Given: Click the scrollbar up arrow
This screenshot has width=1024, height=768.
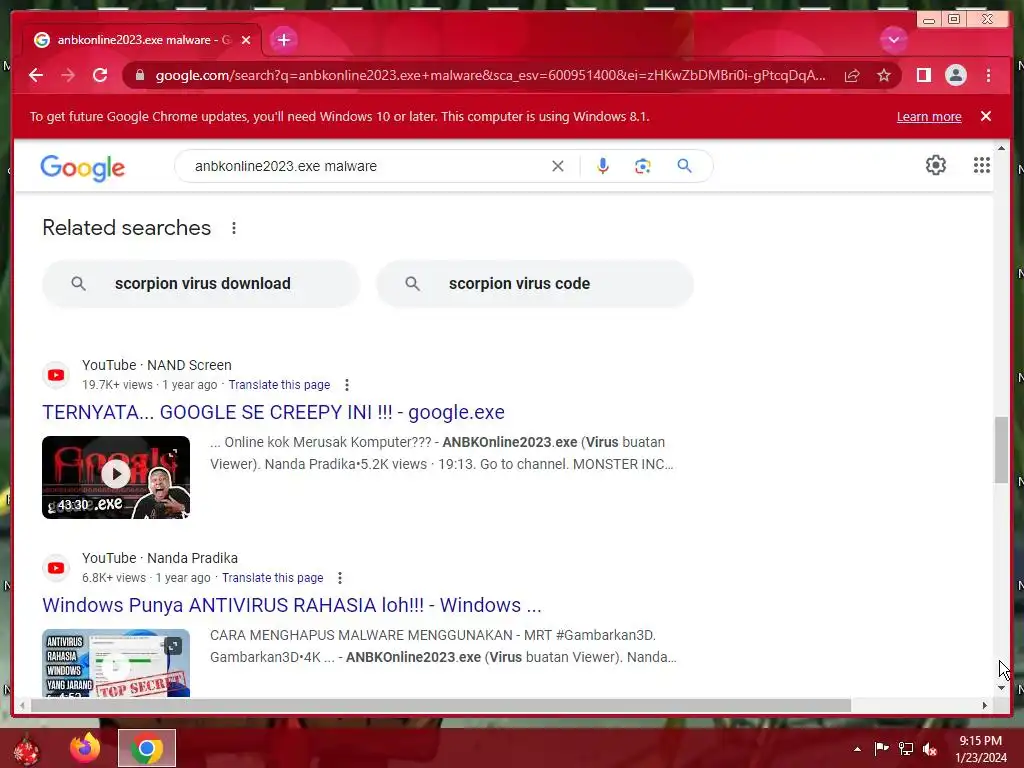Looking at the screenshot, I should [x=1001, y=149].
